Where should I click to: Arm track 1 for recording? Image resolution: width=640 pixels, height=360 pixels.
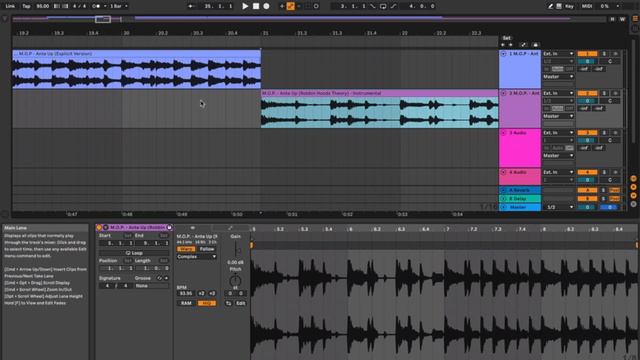(x=616, y=53)
